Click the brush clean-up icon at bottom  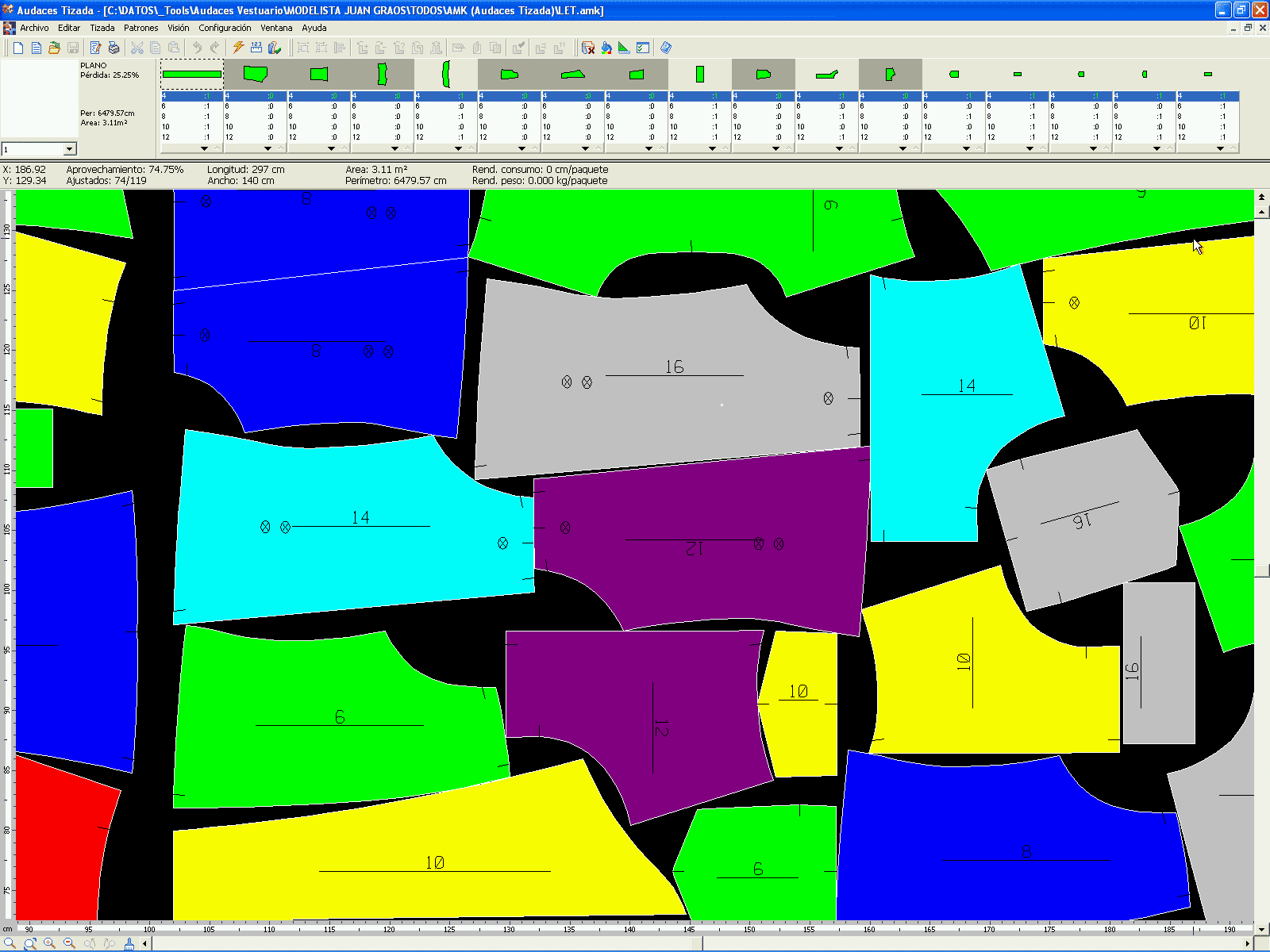click(129, 943)
